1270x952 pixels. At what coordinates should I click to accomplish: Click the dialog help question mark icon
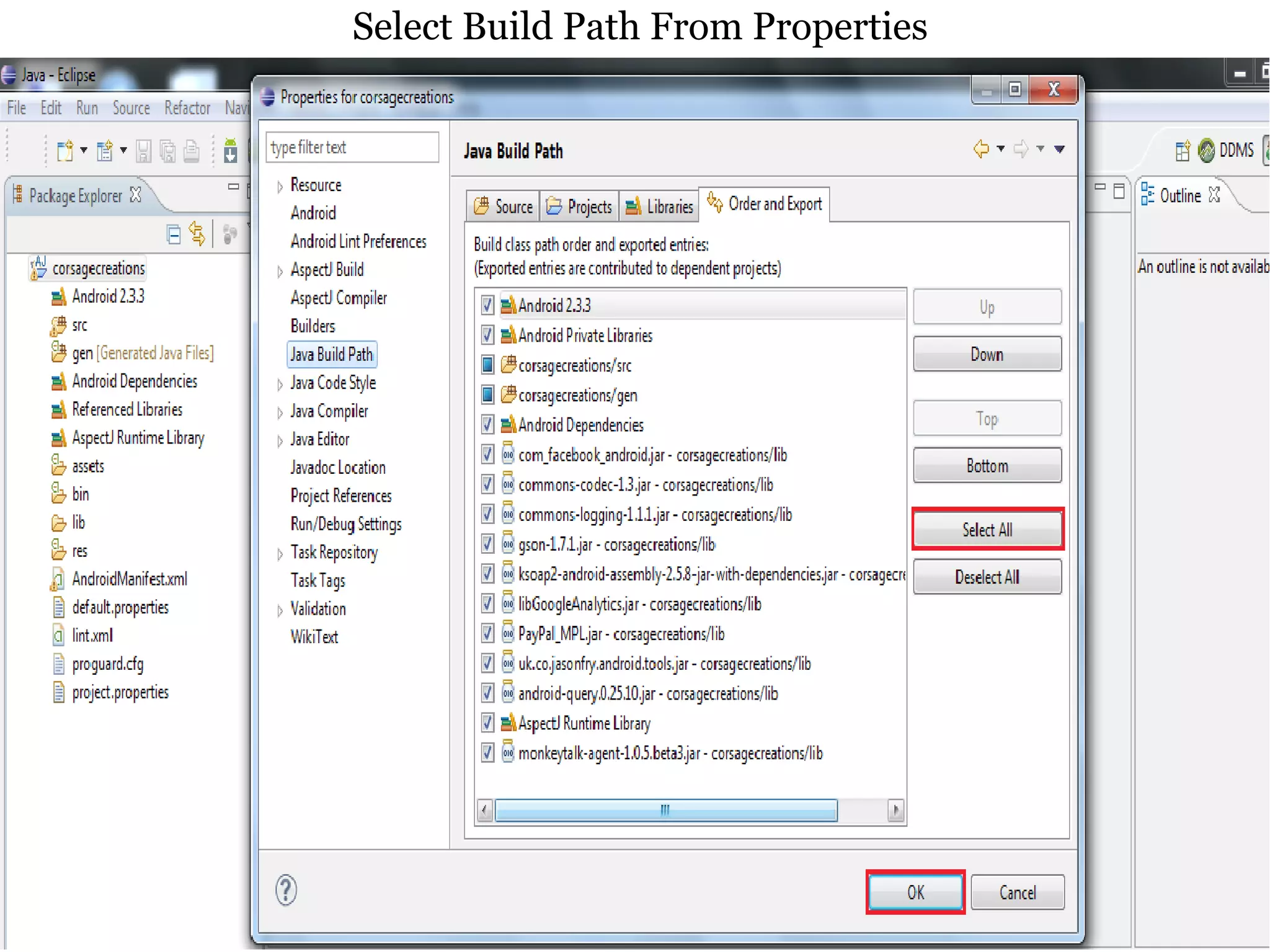(x=286, y=890)
